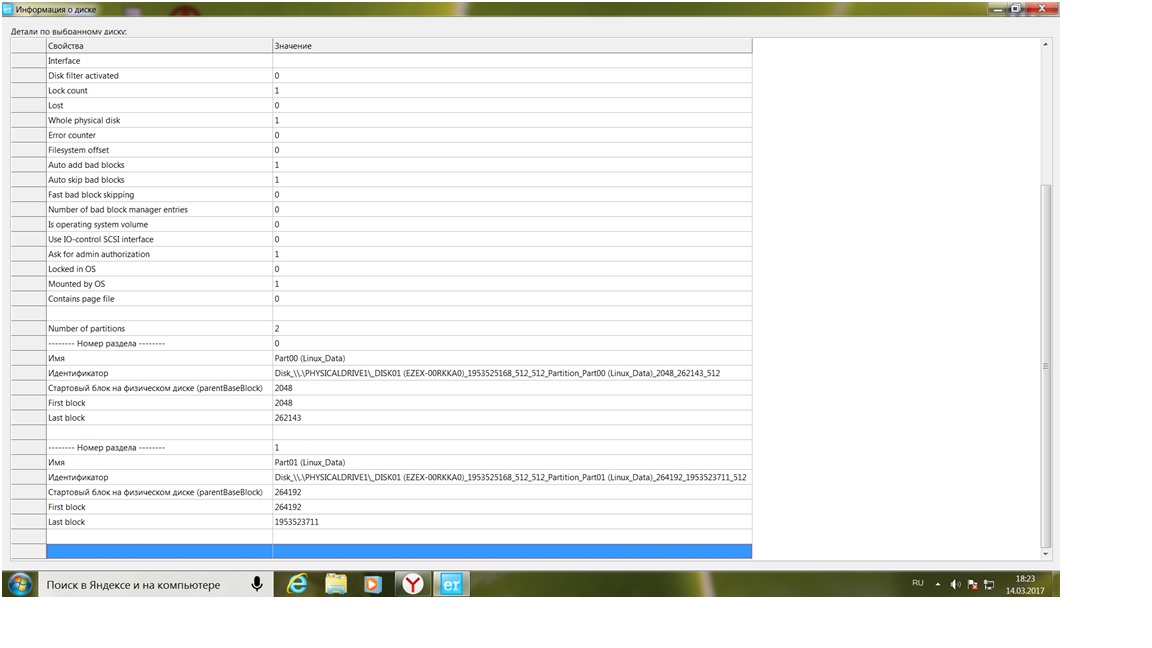The width and height of the screenshot is (1152, 648).
Task: Click the scrollbar down arrow
Action: [1046, 553]
